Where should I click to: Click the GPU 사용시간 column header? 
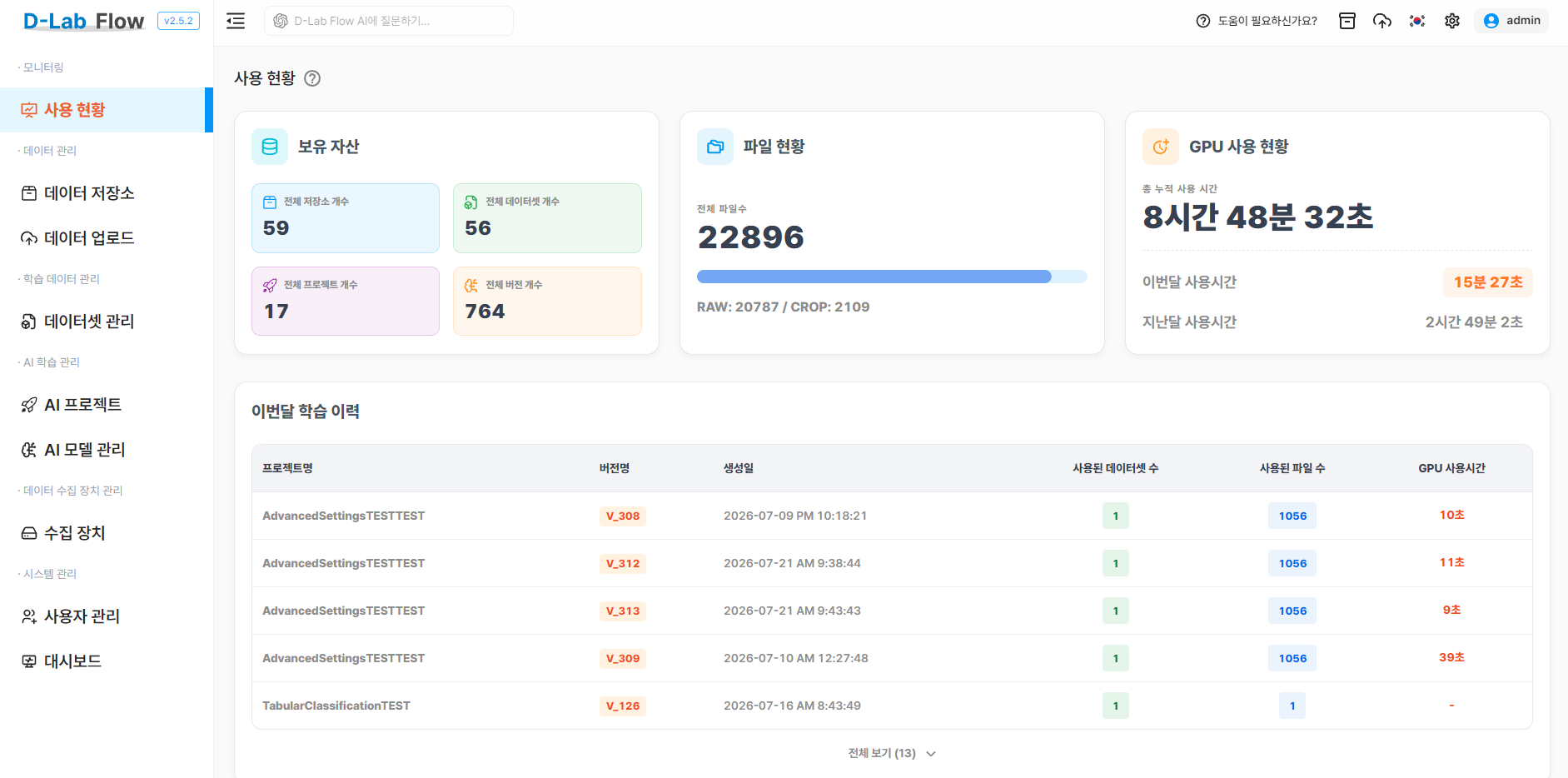(1451, 468)
